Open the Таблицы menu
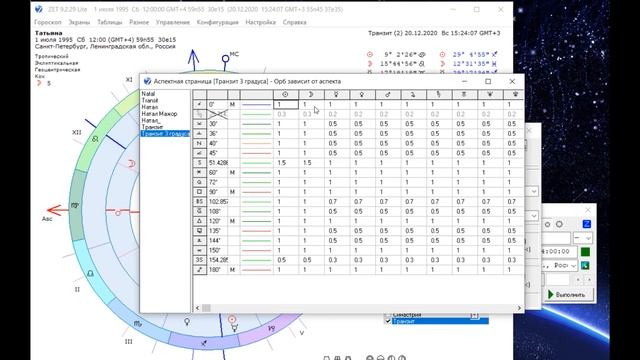 point(109,22)
